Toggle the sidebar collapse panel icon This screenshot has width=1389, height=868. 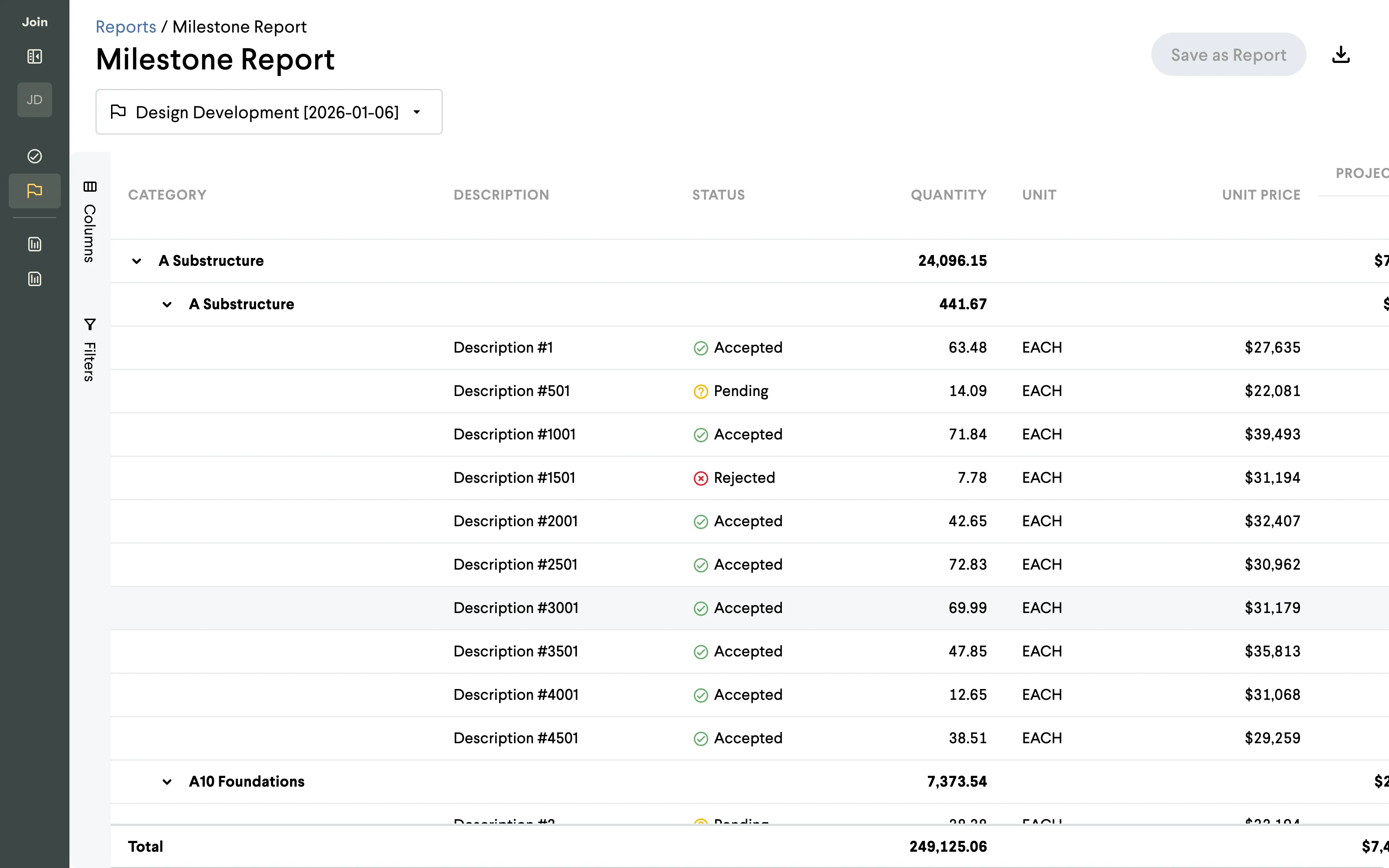pyautogui.click(x=34, y=56)
